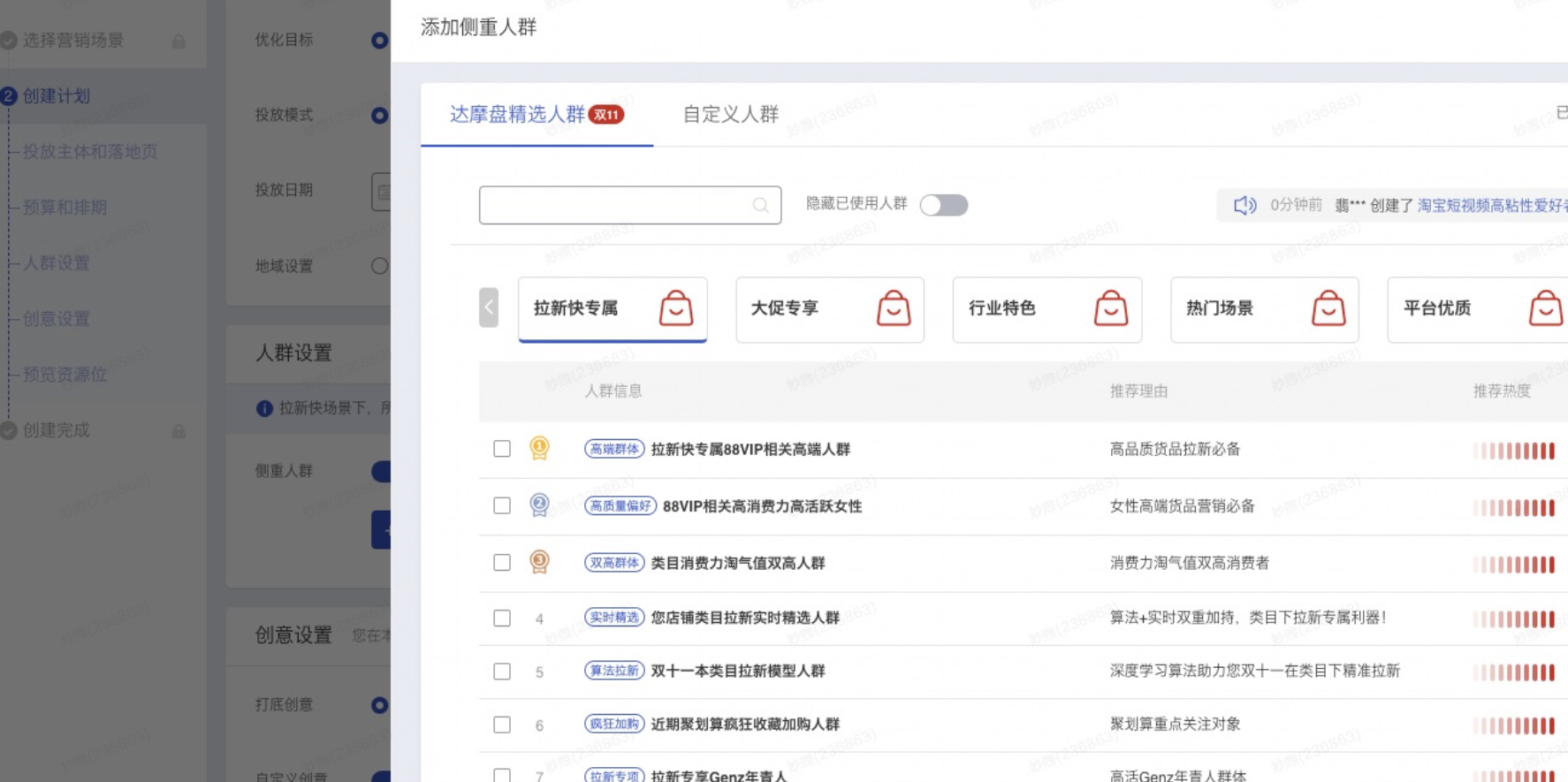The image size is (1568, 782).
Task: Click bag icon on 行业特色 card
Action: pos(1111,308)
